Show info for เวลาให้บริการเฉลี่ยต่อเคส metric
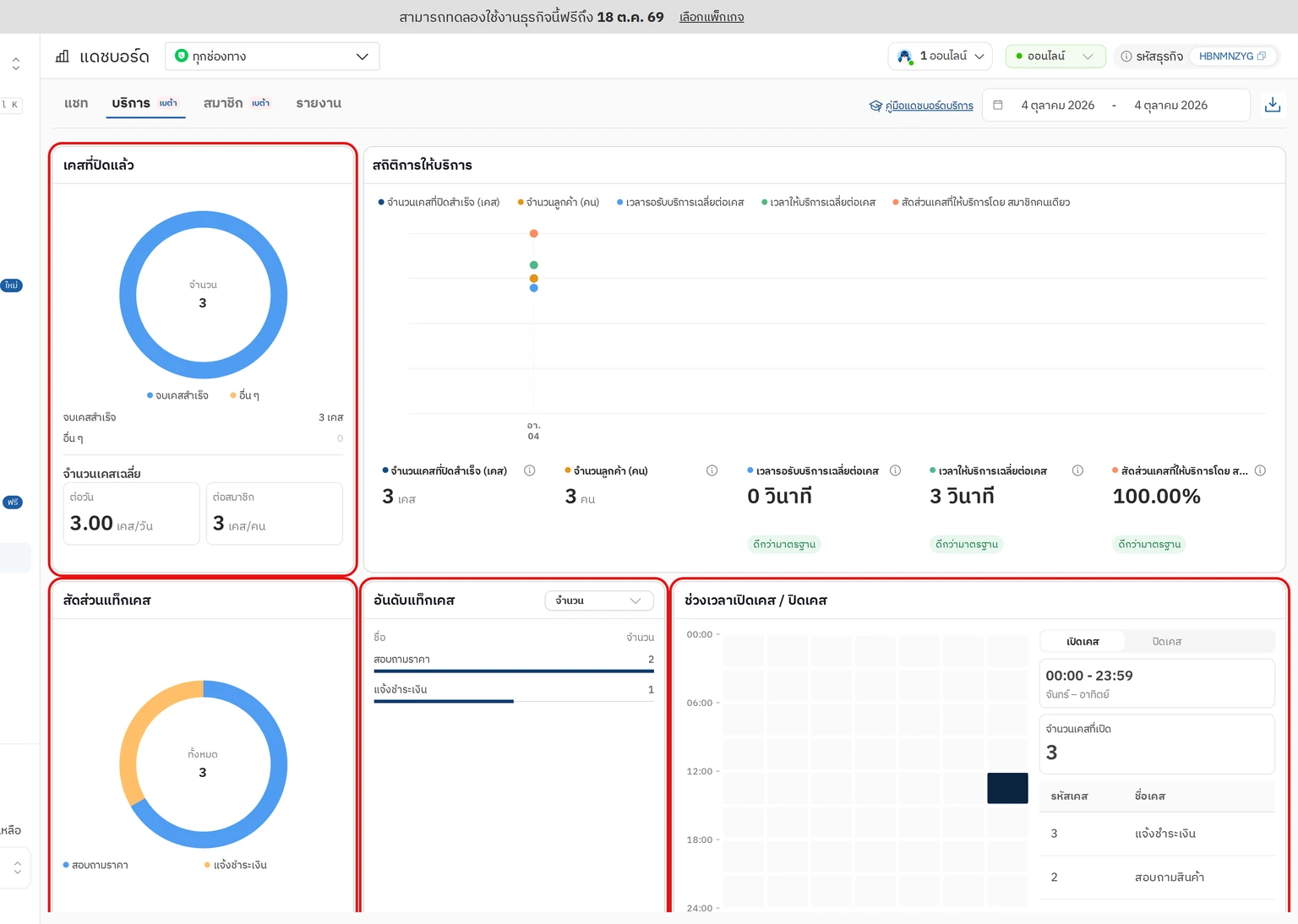Screen dimensions: 1298x924 point(1077,470)
